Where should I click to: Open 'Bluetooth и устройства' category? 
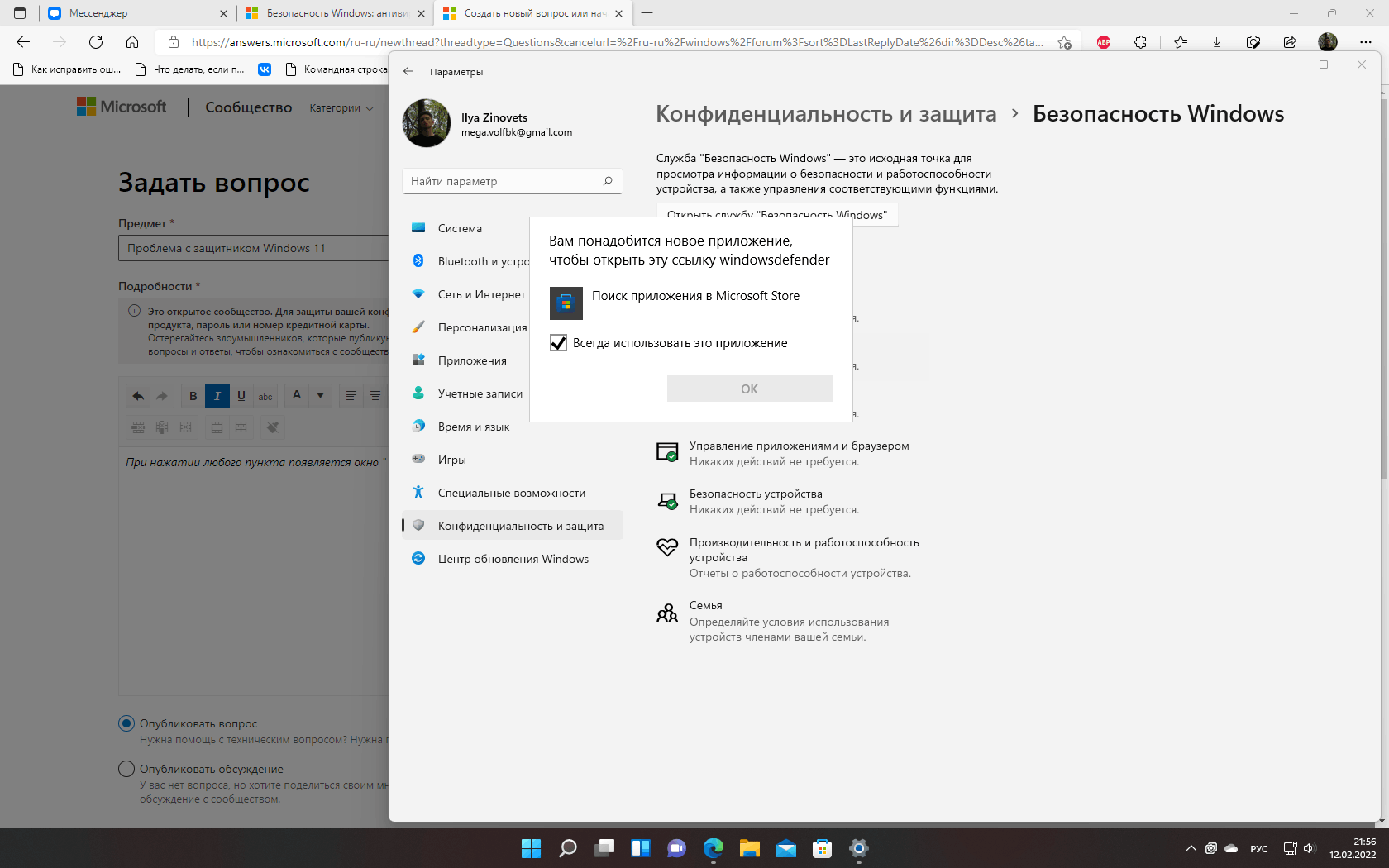tap(465, 261)
